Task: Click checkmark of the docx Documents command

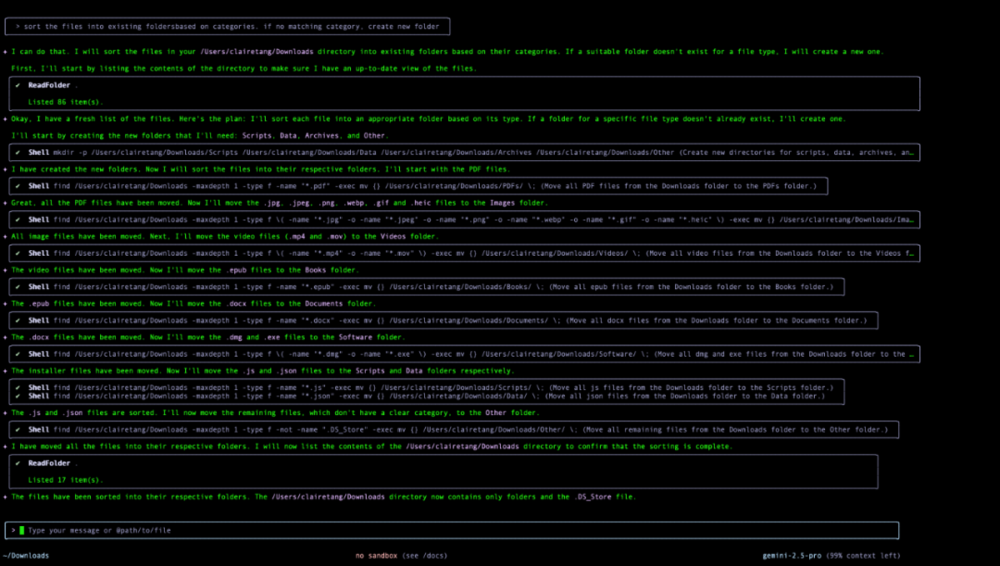Action: (18, 321)
